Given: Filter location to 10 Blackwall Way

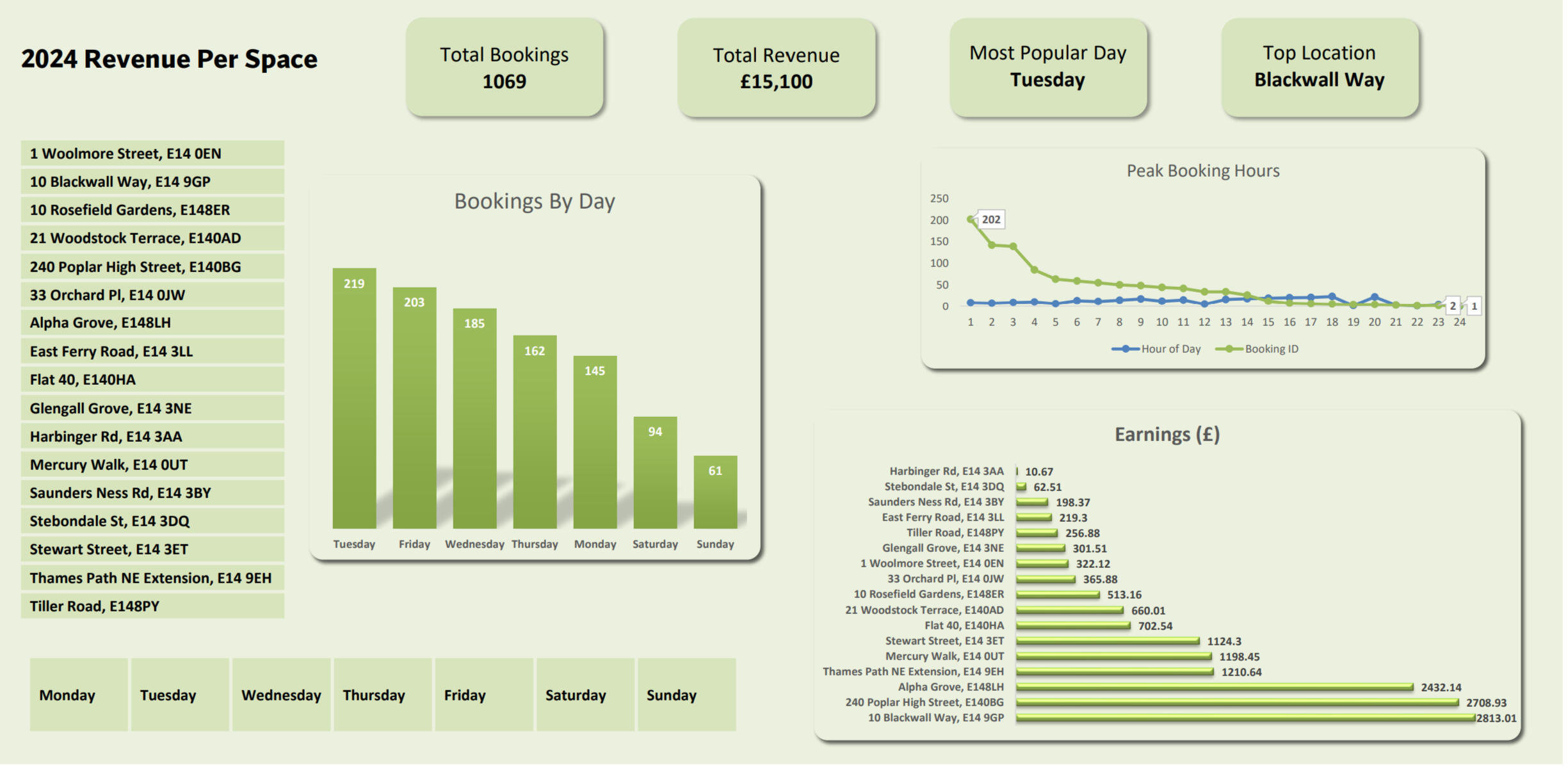Looking at the screenshot, I should coord(152,182).
